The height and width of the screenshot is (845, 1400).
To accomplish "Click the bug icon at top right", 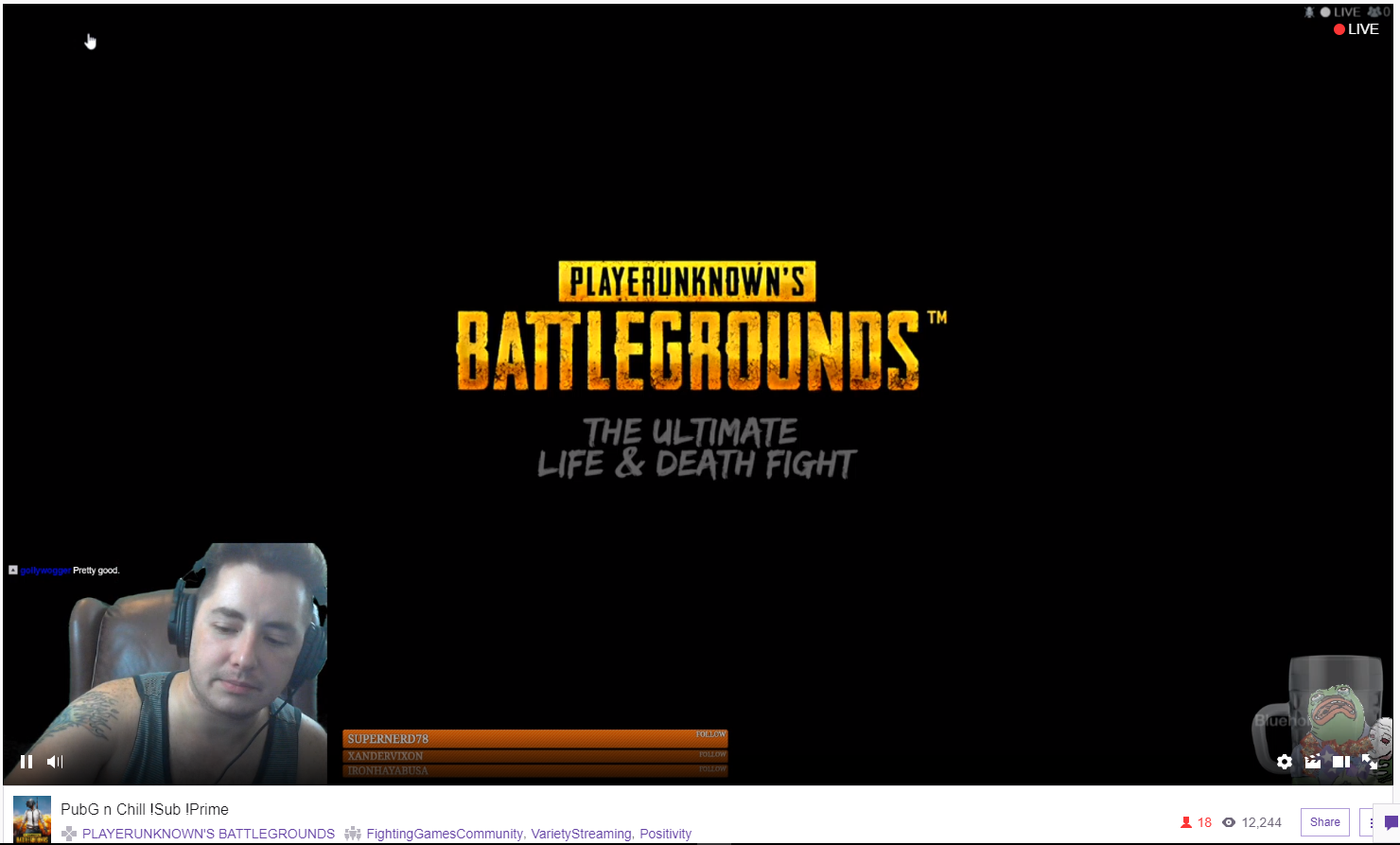I will pos(1310,12).
